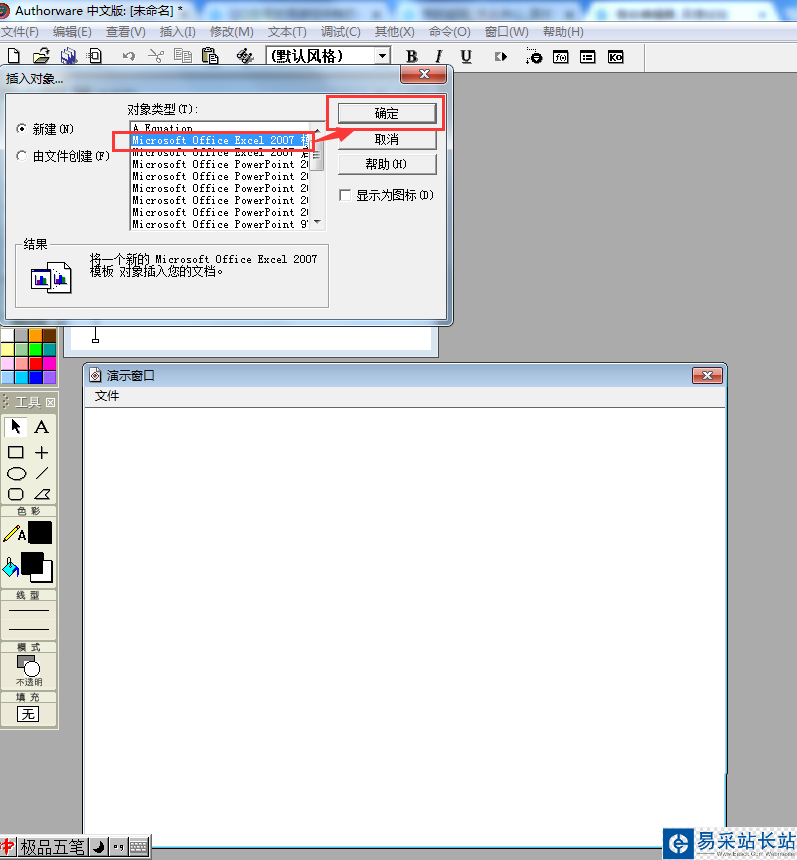Select the pointer arrow tool

click(16, 427)
